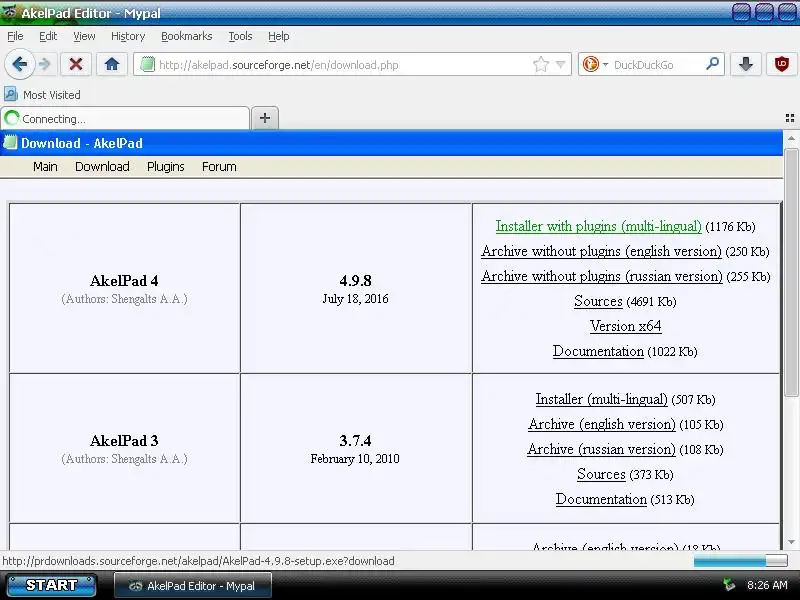Download AkelPad 3 Sources (373 Kb)

pyautogui.click(x=601, y=474)
